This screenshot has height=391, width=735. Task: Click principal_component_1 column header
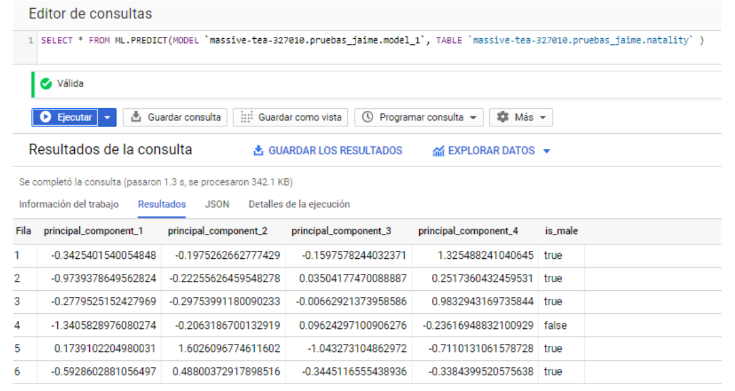coord(93,231)
